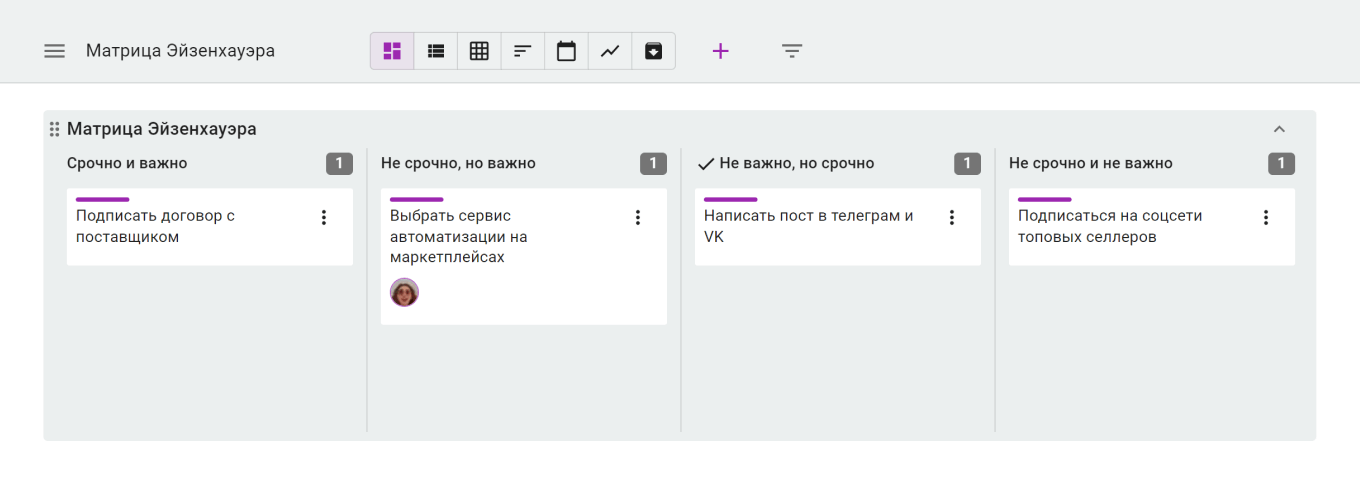Click count badge of Срочно и важно
Viewport: 1360px width, 495px height.
click(339, 163)
